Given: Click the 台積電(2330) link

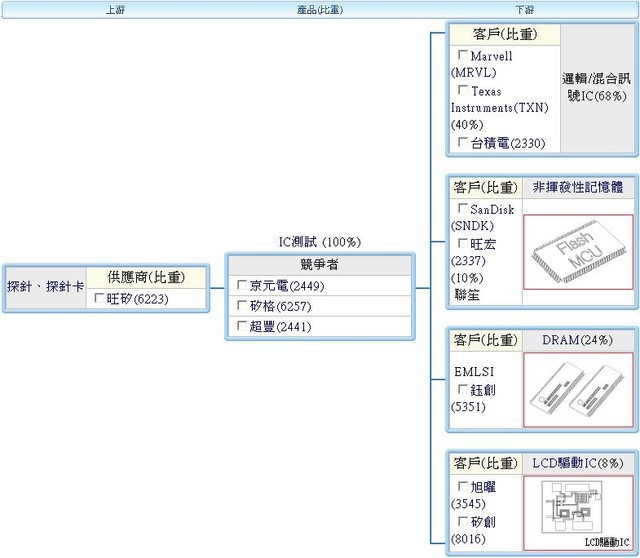Looking at the screenshot, I should tap(508, 143).
